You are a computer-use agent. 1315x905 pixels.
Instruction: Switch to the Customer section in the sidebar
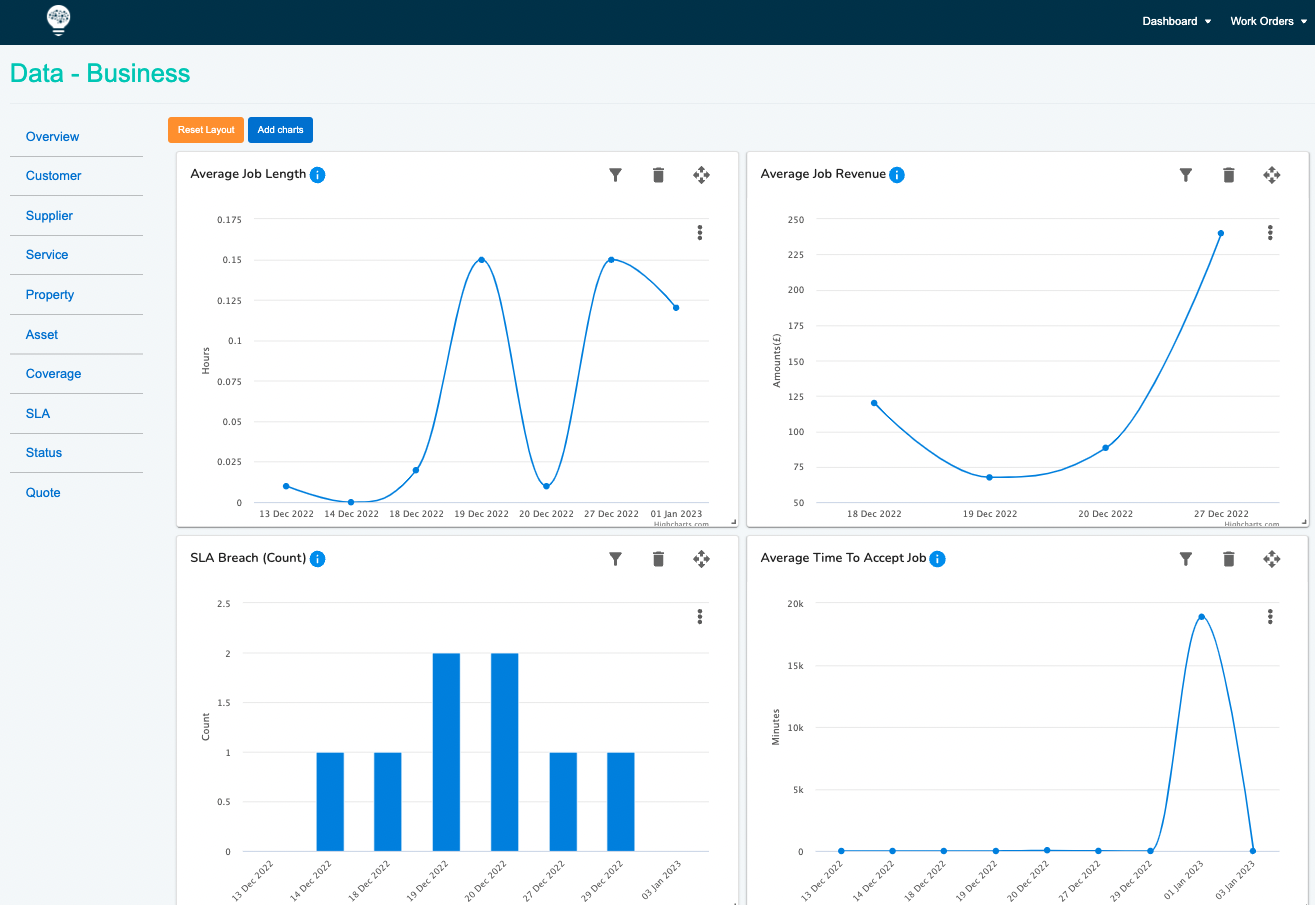coord(52,175)
